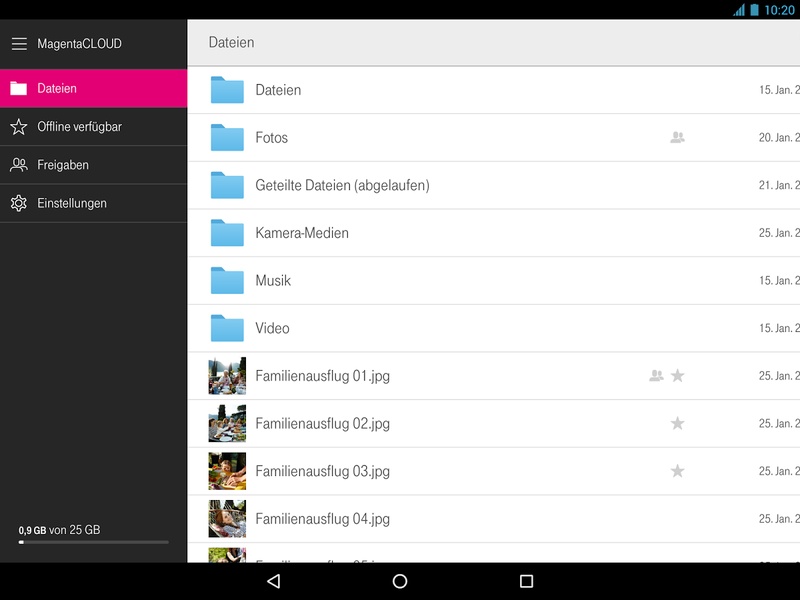Select Dateien in the sidebar
Screen dimensions: 800x600
tap(93, 88)
